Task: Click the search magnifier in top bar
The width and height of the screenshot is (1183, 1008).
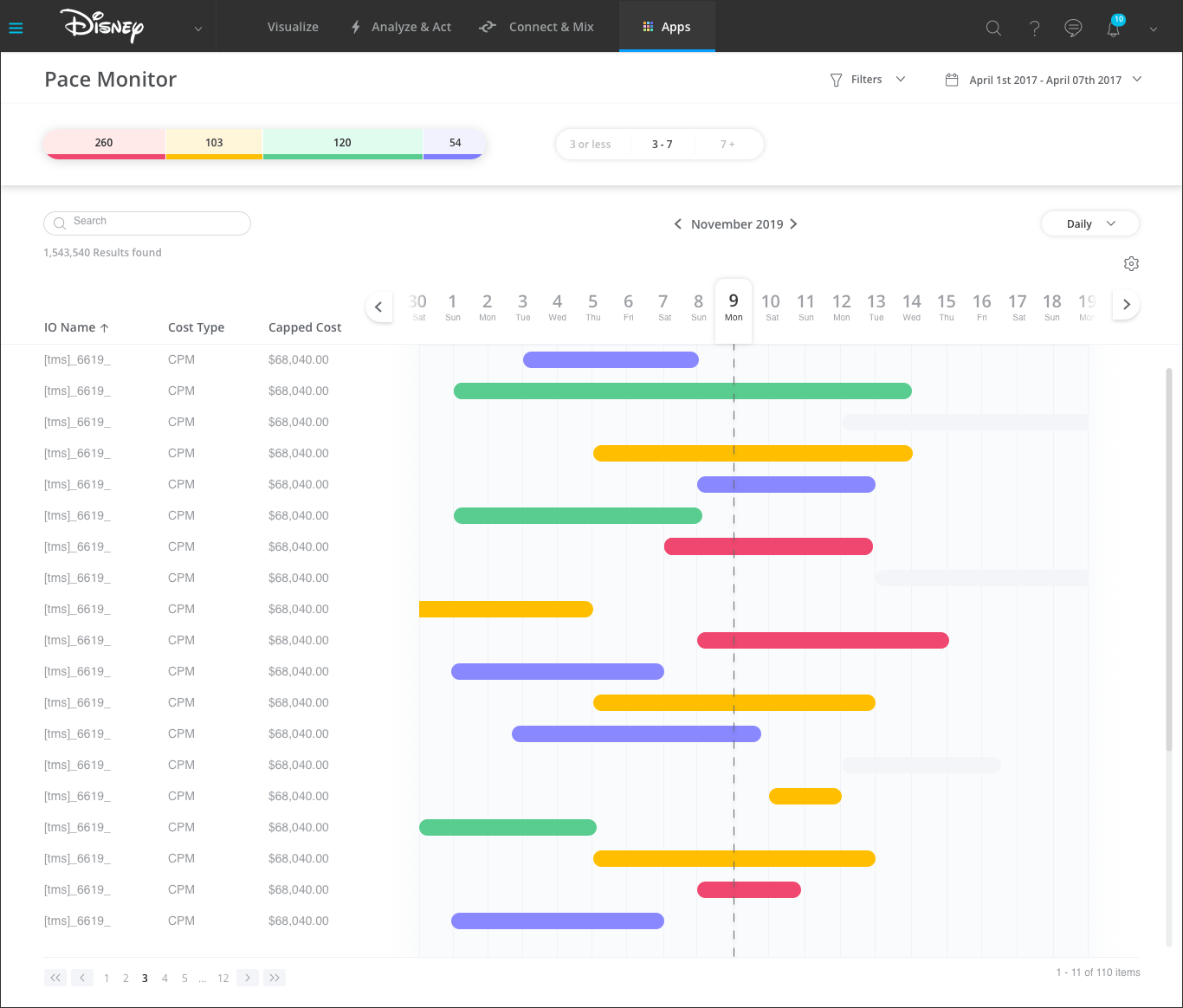Action: pyautogui.click(x=993, y=28)
